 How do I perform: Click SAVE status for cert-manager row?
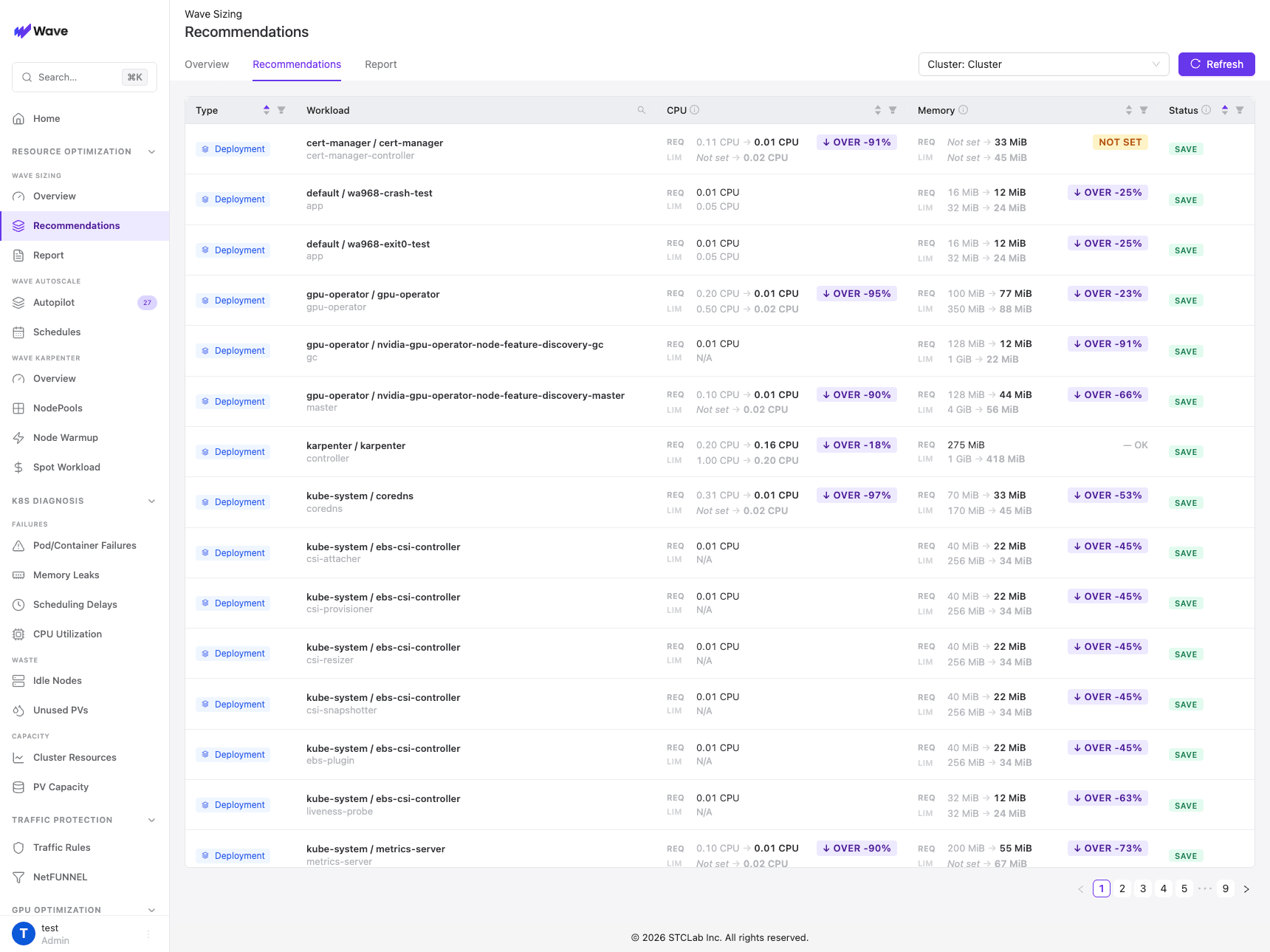pyautogui.click(x=1186, y=149)
